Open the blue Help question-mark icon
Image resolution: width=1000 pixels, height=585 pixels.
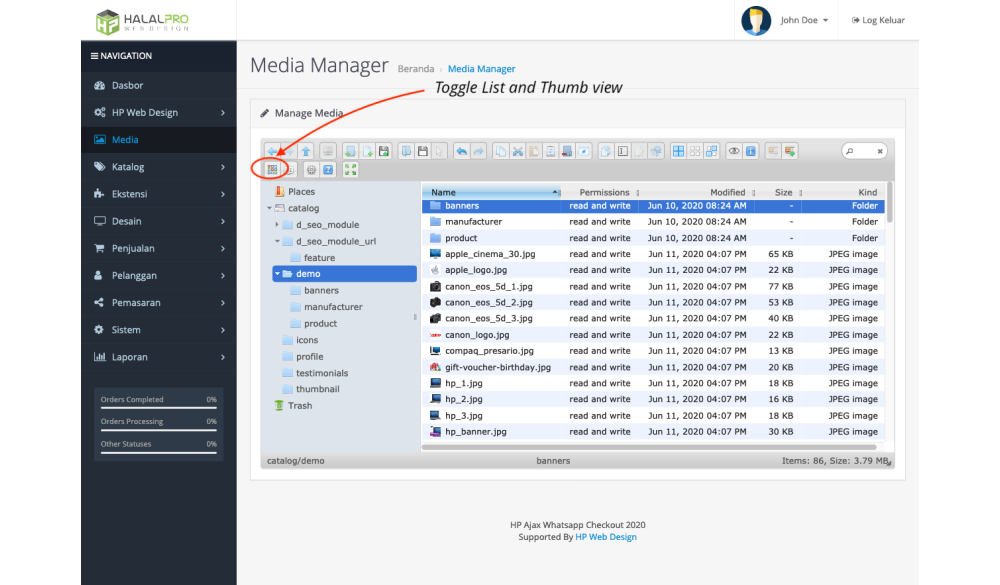(328, 170)
